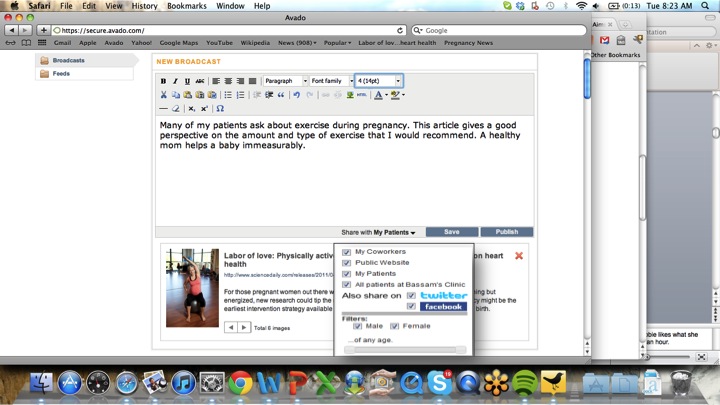The image size is (720, 405).
Task: Expand the Popular bookmarks menu
Action: pyautogui.click(x=337, y=43)
